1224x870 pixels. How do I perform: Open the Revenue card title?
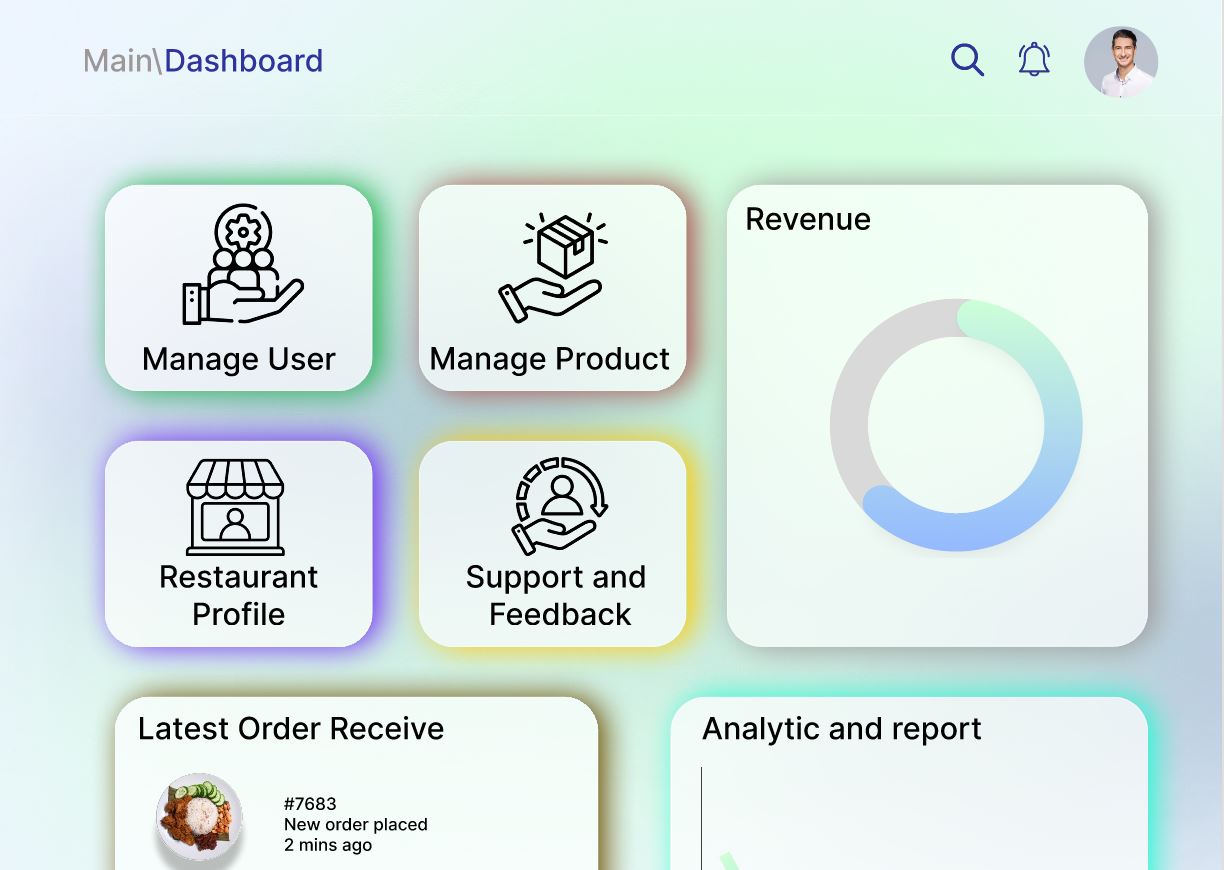click(x=808, y=219)
